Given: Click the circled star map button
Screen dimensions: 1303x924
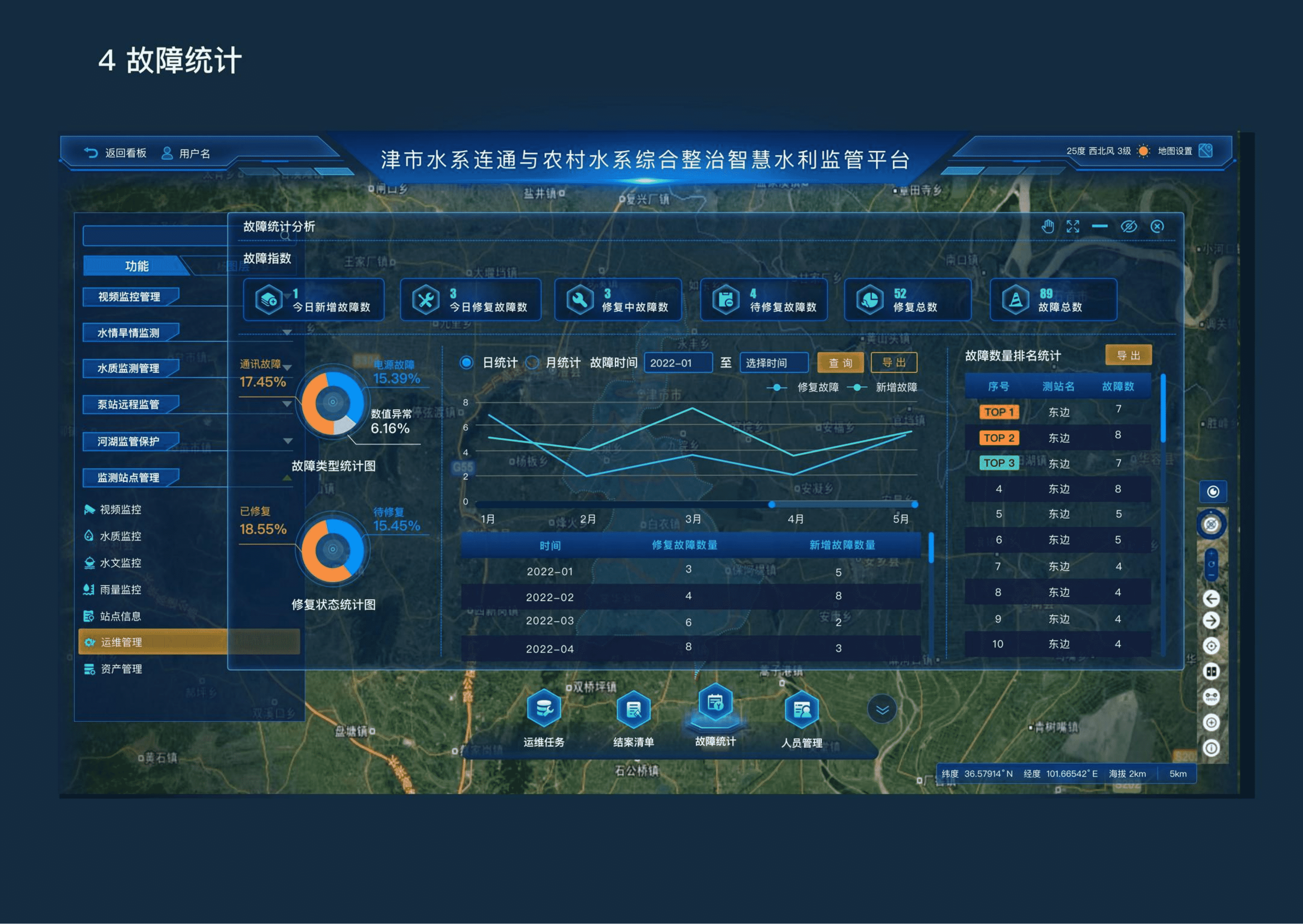Looking at the screenshot, I should tap(1211, 723).
